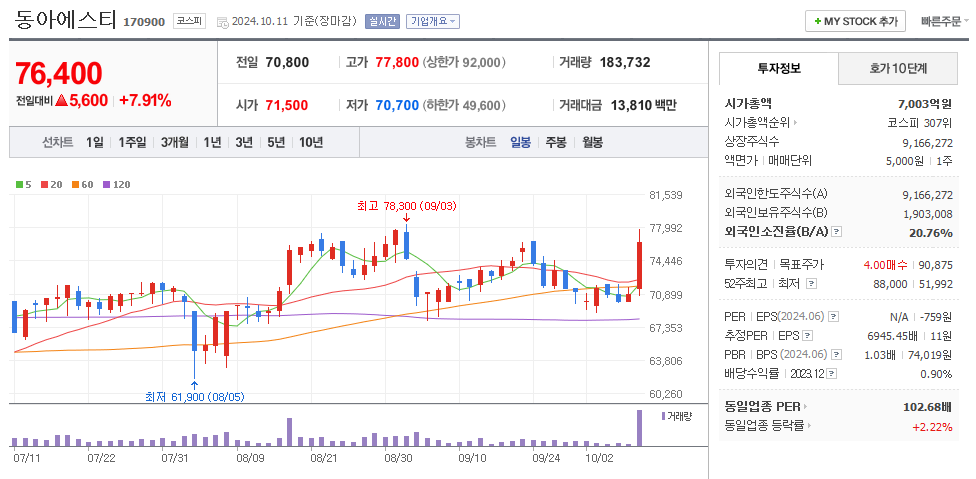Click the current price 76,400
The width and height of the screenshot is (976, 479).
59,73
